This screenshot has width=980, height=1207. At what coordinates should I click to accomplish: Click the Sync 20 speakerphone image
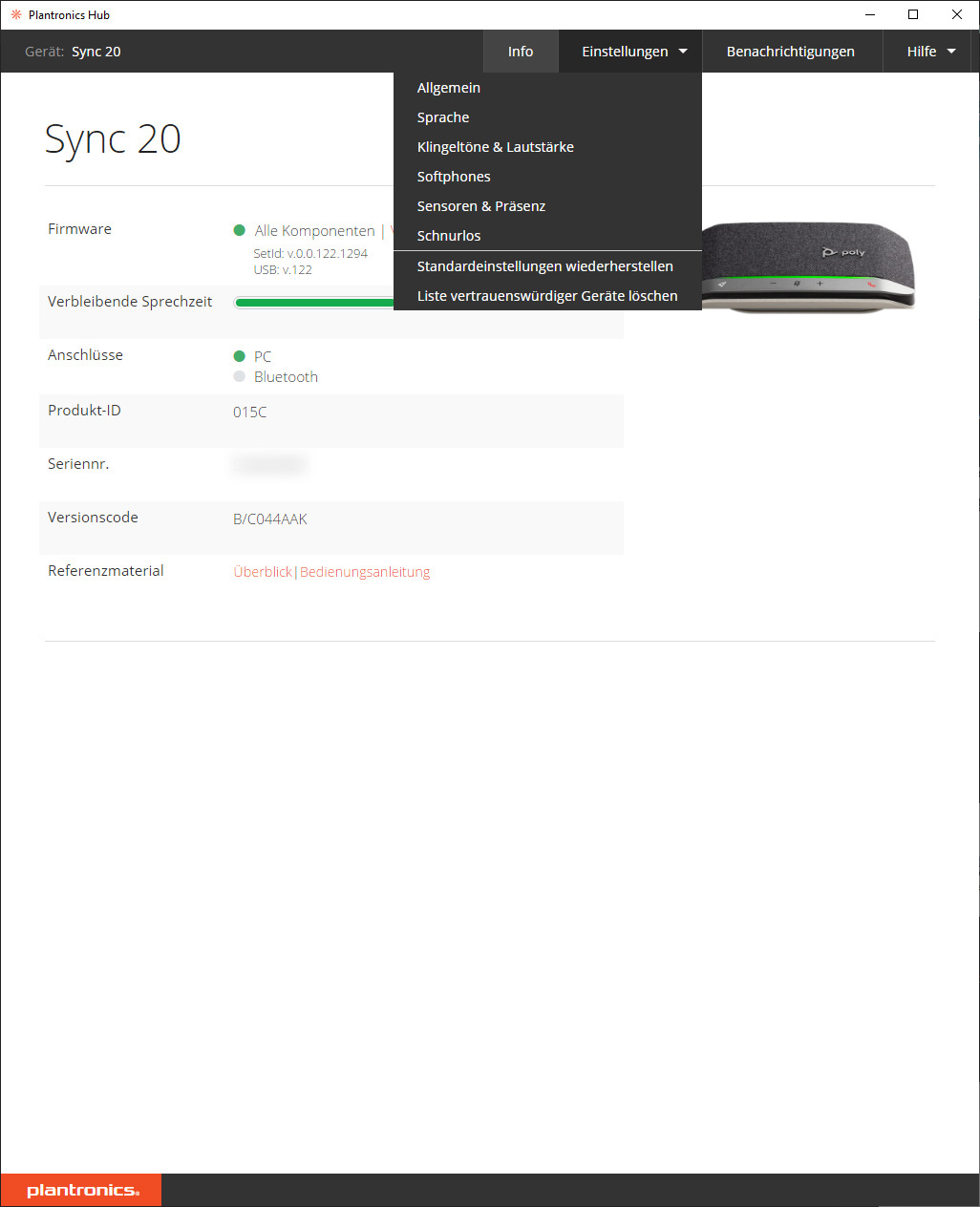click(x=807, y=265)
